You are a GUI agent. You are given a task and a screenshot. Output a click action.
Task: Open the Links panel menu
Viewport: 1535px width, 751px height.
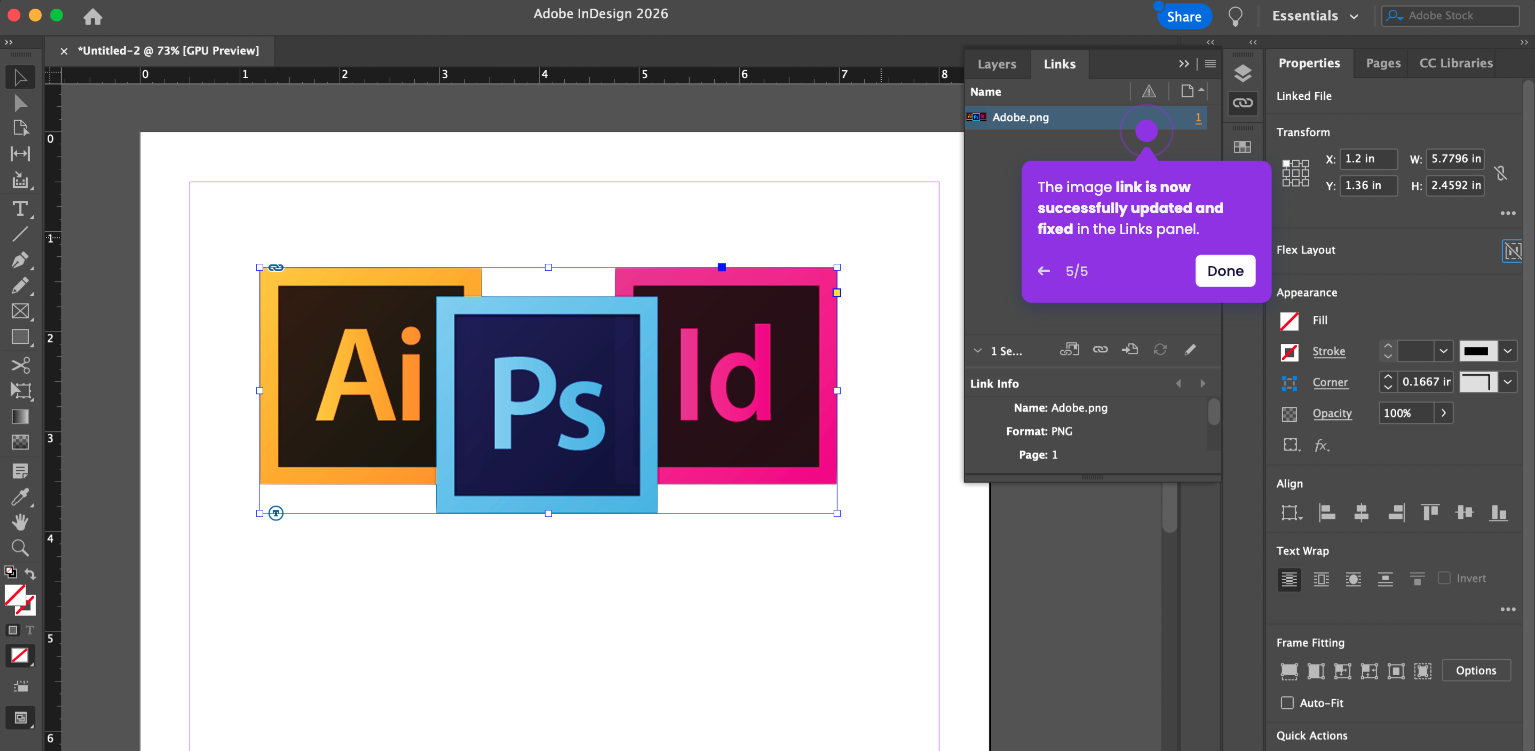(1210, 64)
